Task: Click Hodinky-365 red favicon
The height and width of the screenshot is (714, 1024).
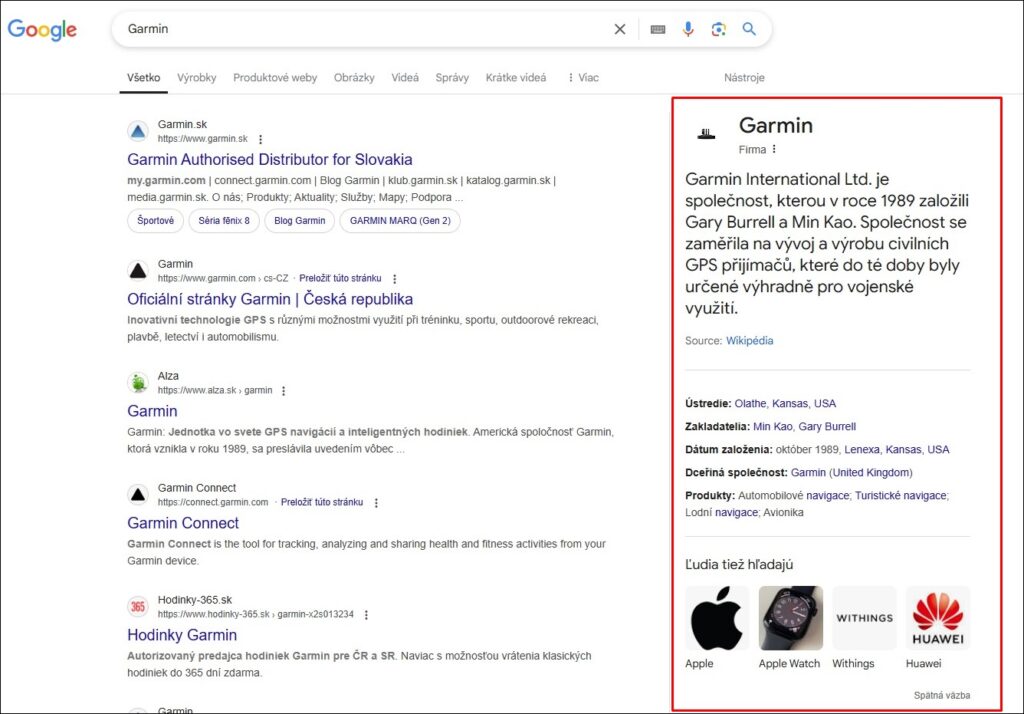Action: pos(138,607)
